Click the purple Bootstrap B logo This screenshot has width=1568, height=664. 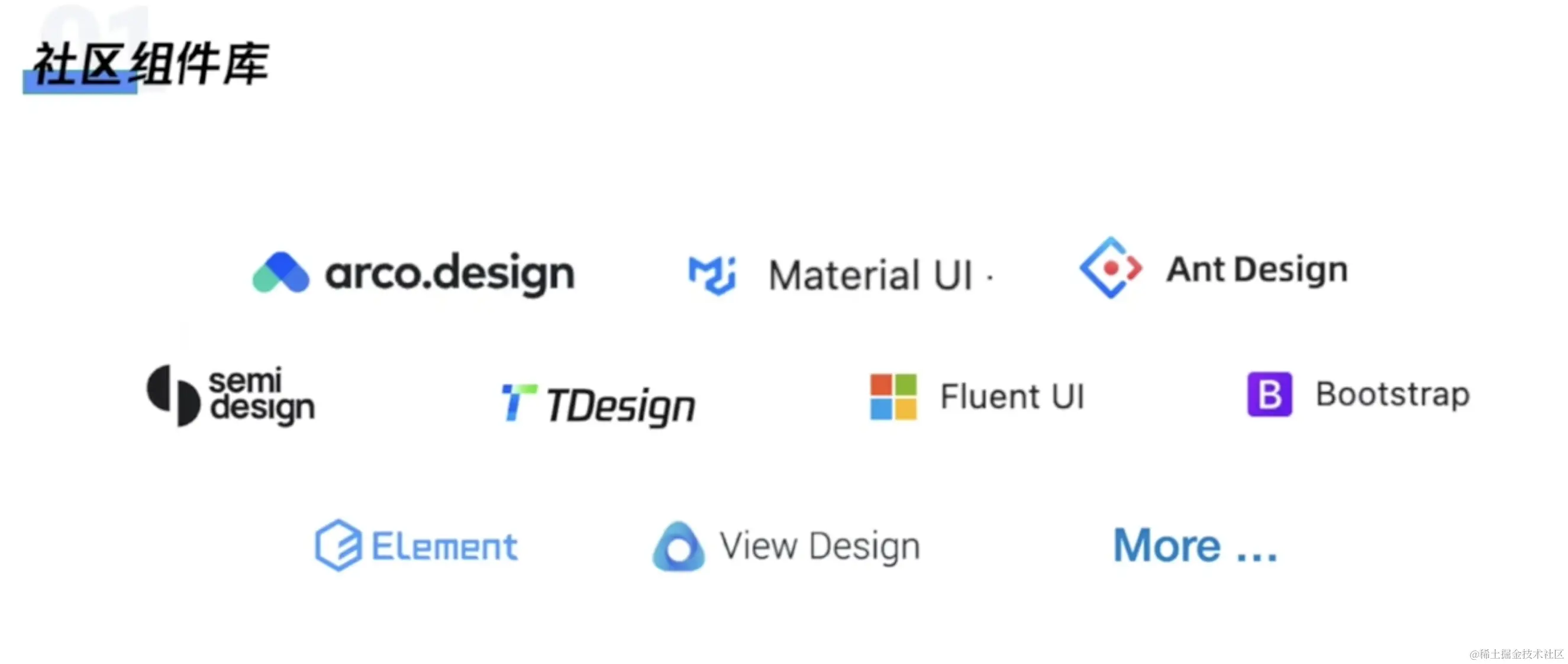1269,394
